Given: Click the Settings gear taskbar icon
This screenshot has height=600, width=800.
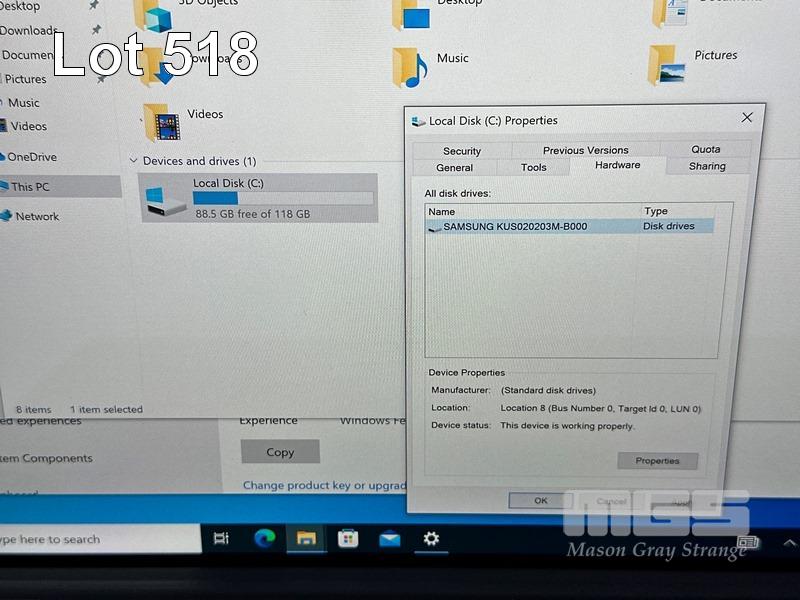Looking at the screenshot, I should pos(431,539).
